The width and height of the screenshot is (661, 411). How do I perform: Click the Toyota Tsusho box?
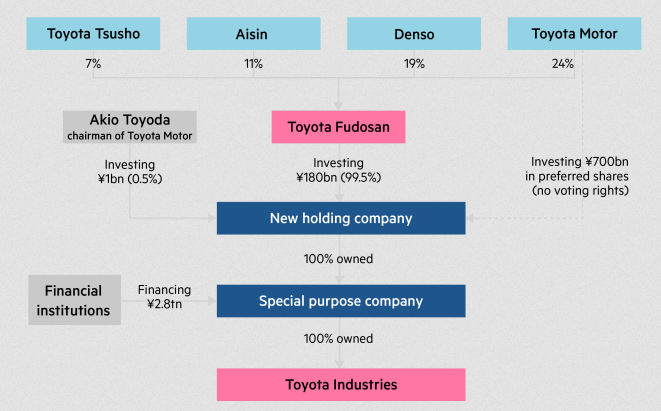pyautogui.click(x=93, y=35)
